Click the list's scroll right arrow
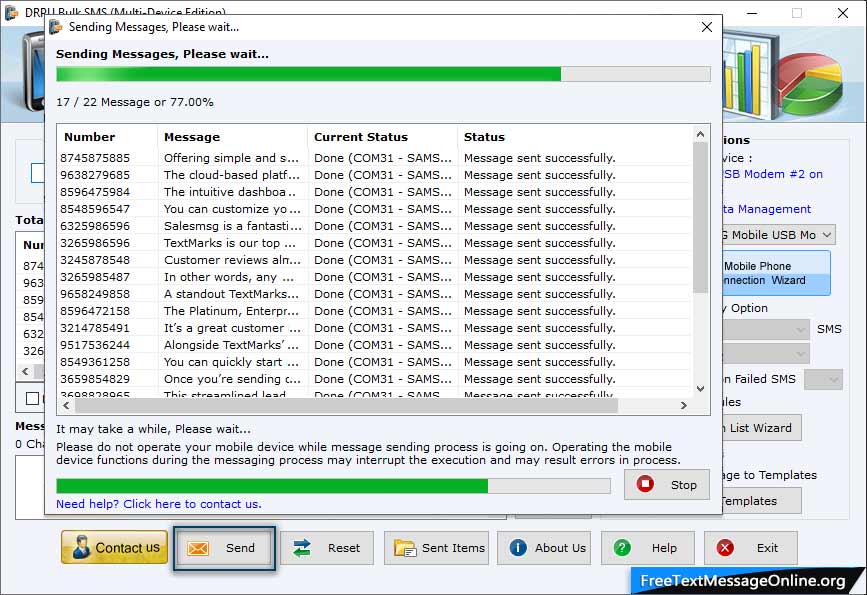The height and width of the screenshot is (595, 867). [x=683, y=405]
